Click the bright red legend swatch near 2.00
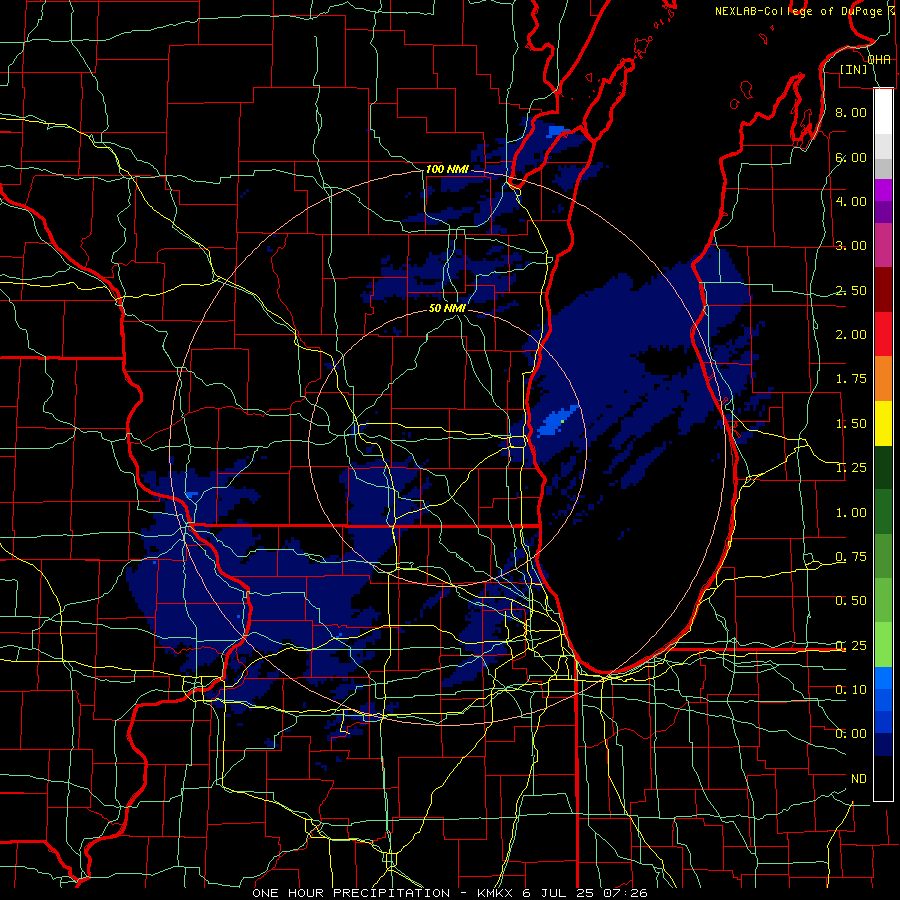Viewport: 900px width, 900px height. [883, 334]
